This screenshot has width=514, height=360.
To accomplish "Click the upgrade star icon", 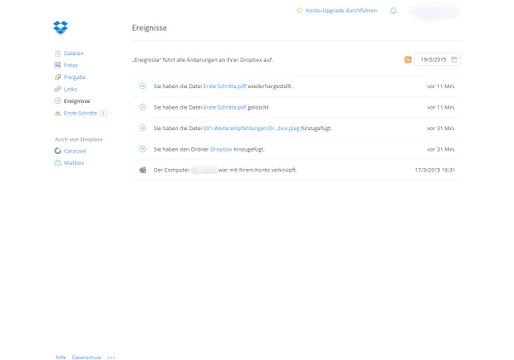I will pos(299,10).
